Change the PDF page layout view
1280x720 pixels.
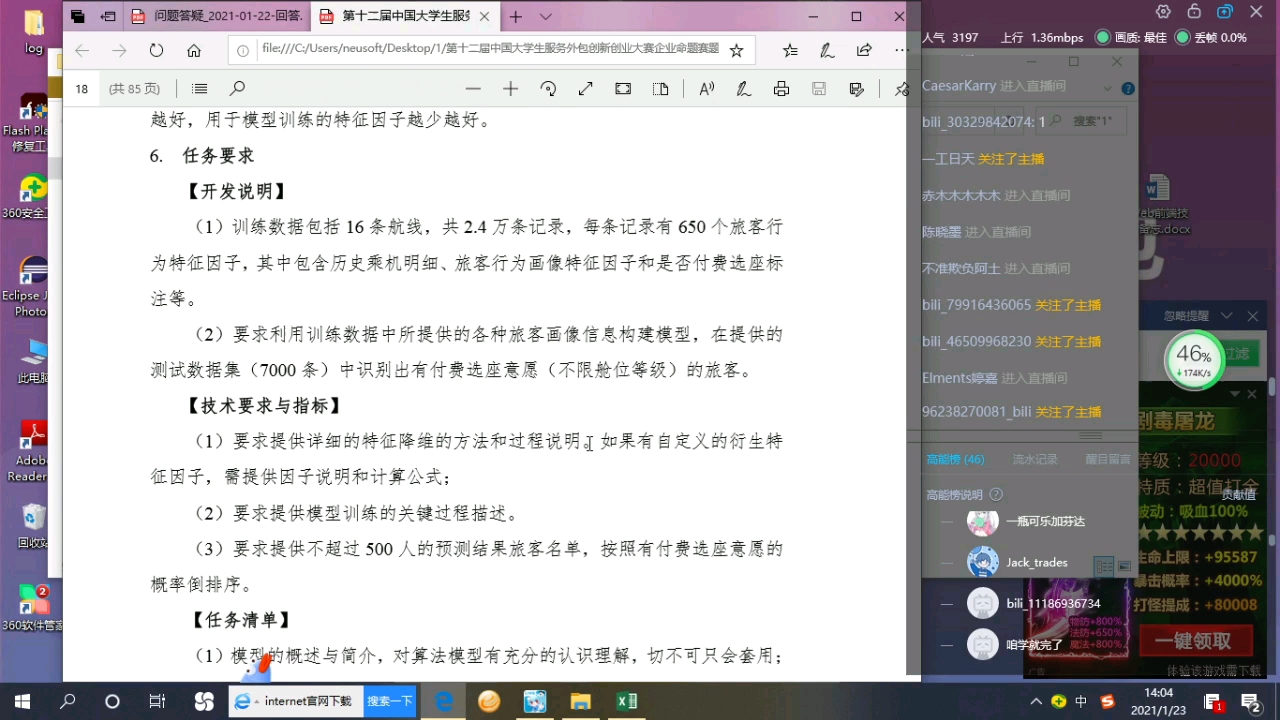point(660,89)
